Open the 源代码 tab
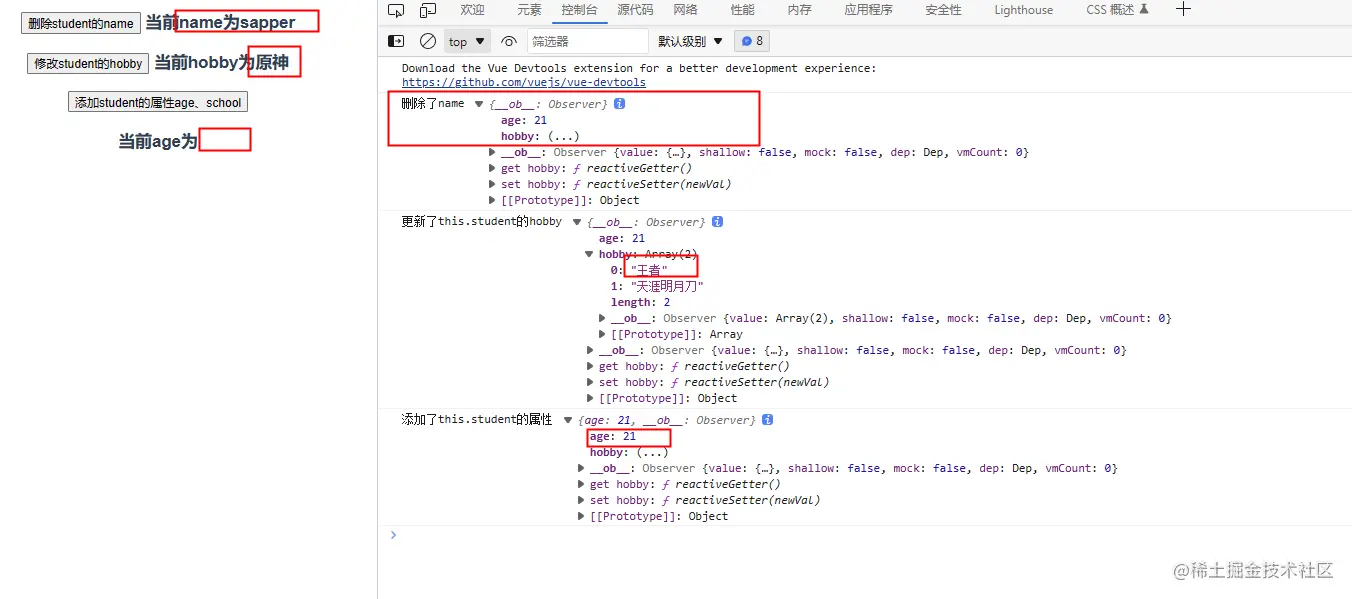This screenshot has height=599, width=1352. 635,10
